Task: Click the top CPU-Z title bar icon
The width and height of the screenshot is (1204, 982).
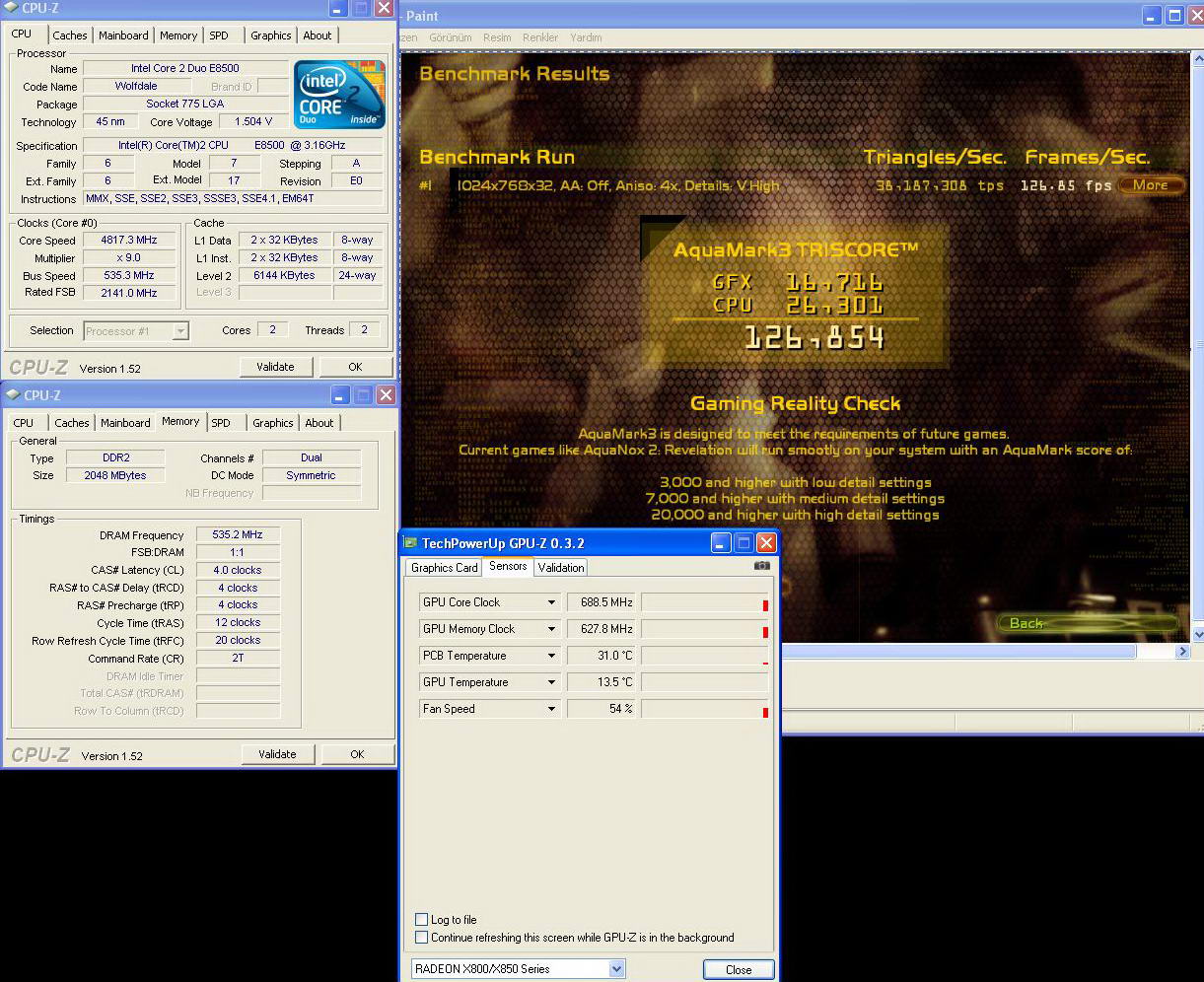Action: [x=11, y=9]
